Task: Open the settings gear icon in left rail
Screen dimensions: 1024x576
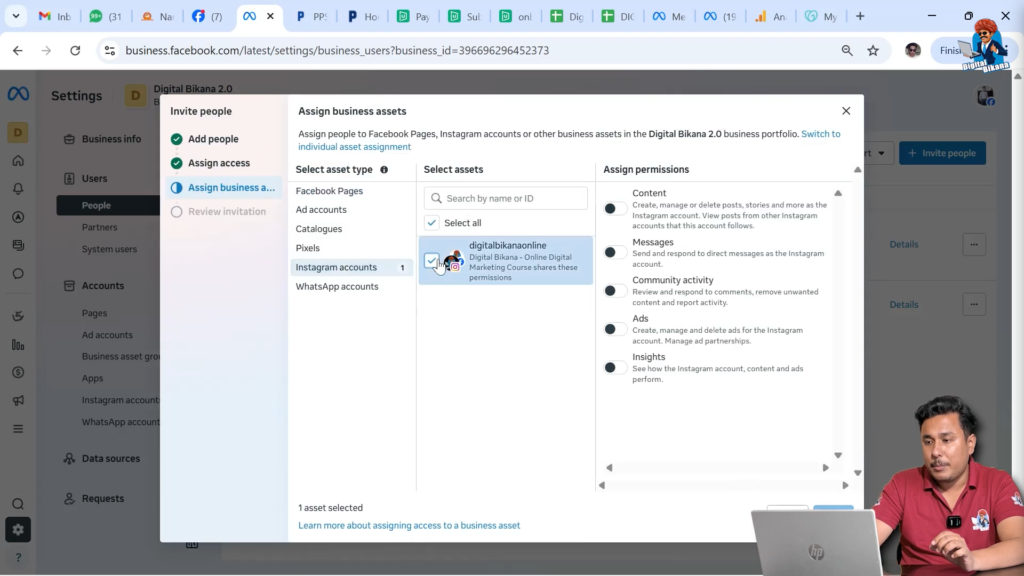Action: tap(18, 530)
